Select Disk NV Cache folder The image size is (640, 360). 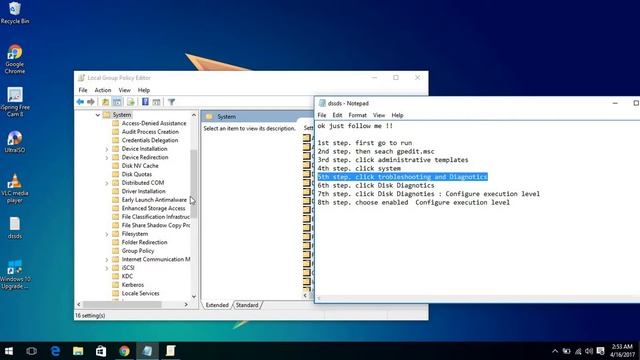tap(135, 166)
